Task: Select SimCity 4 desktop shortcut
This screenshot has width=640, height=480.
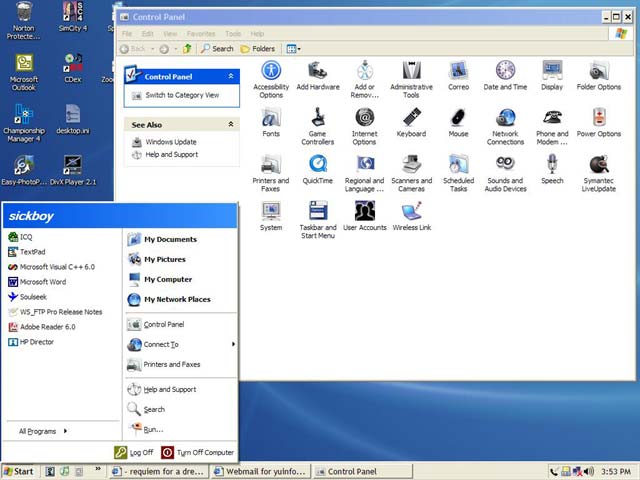Action: point(73,16)
